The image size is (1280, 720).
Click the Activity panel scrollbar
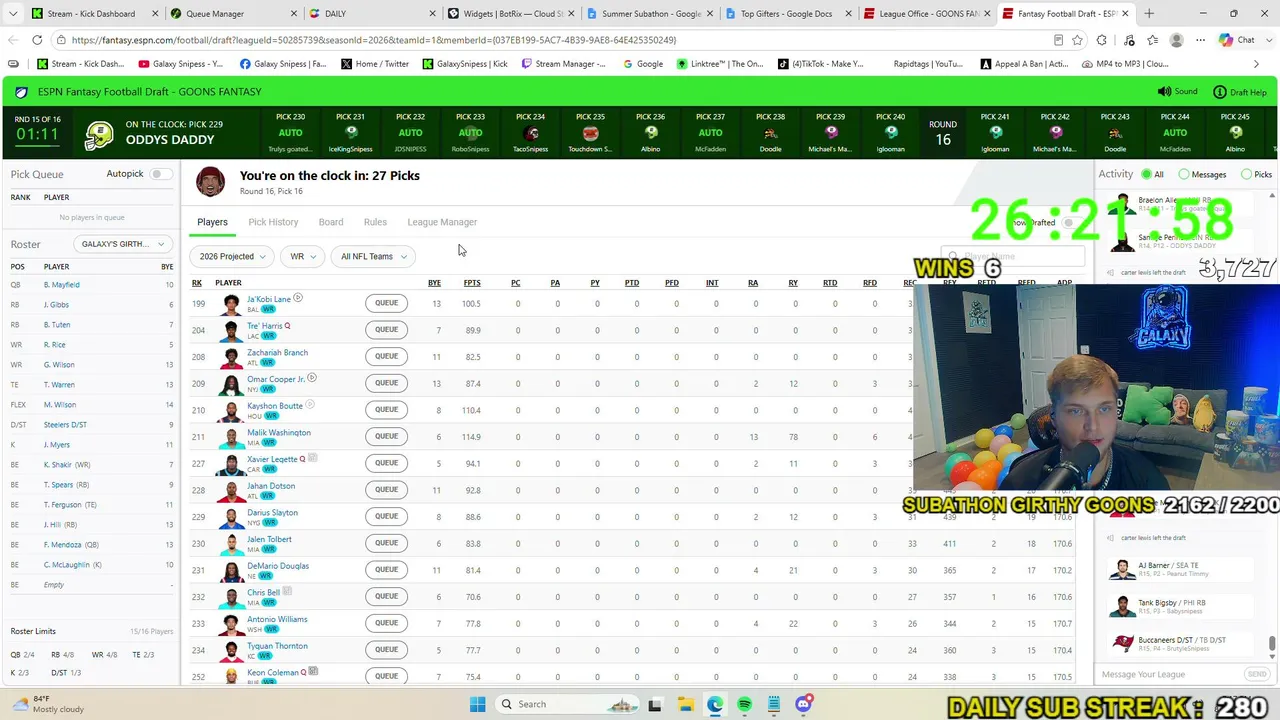tap(1272, 642)
